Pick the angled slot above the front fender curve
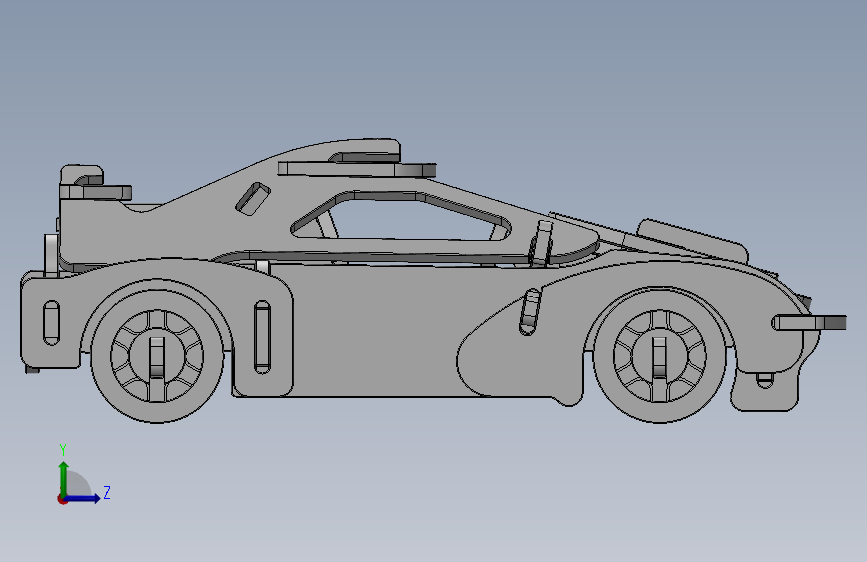The image size is (867, 562). pos(530,312)
